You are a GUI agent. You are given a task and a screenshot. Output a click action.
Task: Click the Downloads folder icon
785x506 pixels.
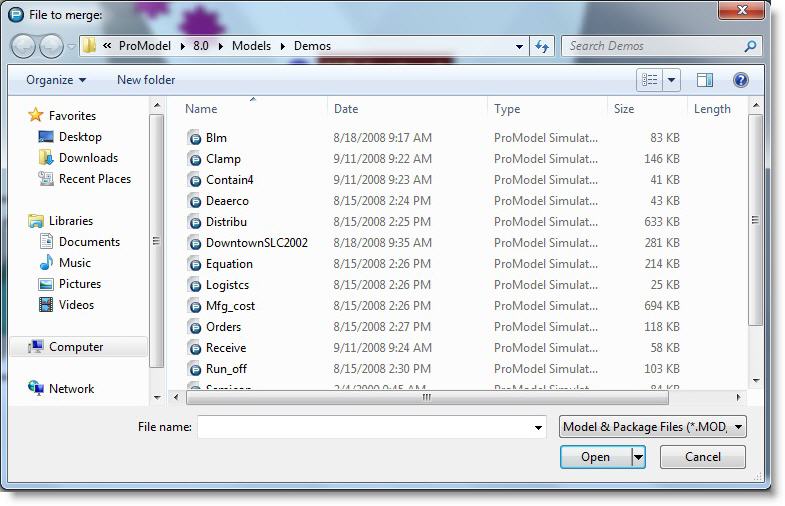(46, 158)
